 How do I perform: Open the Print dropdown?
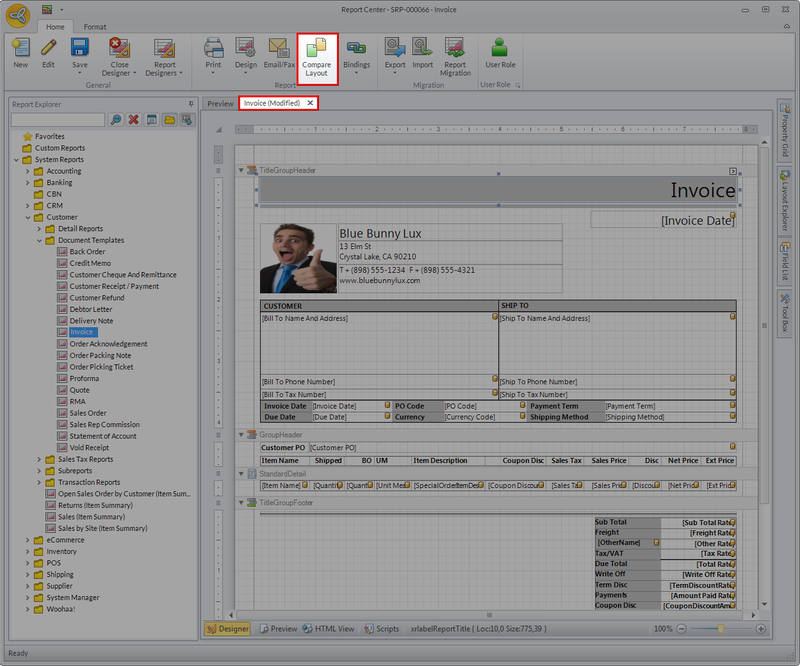tap(213, 73)
